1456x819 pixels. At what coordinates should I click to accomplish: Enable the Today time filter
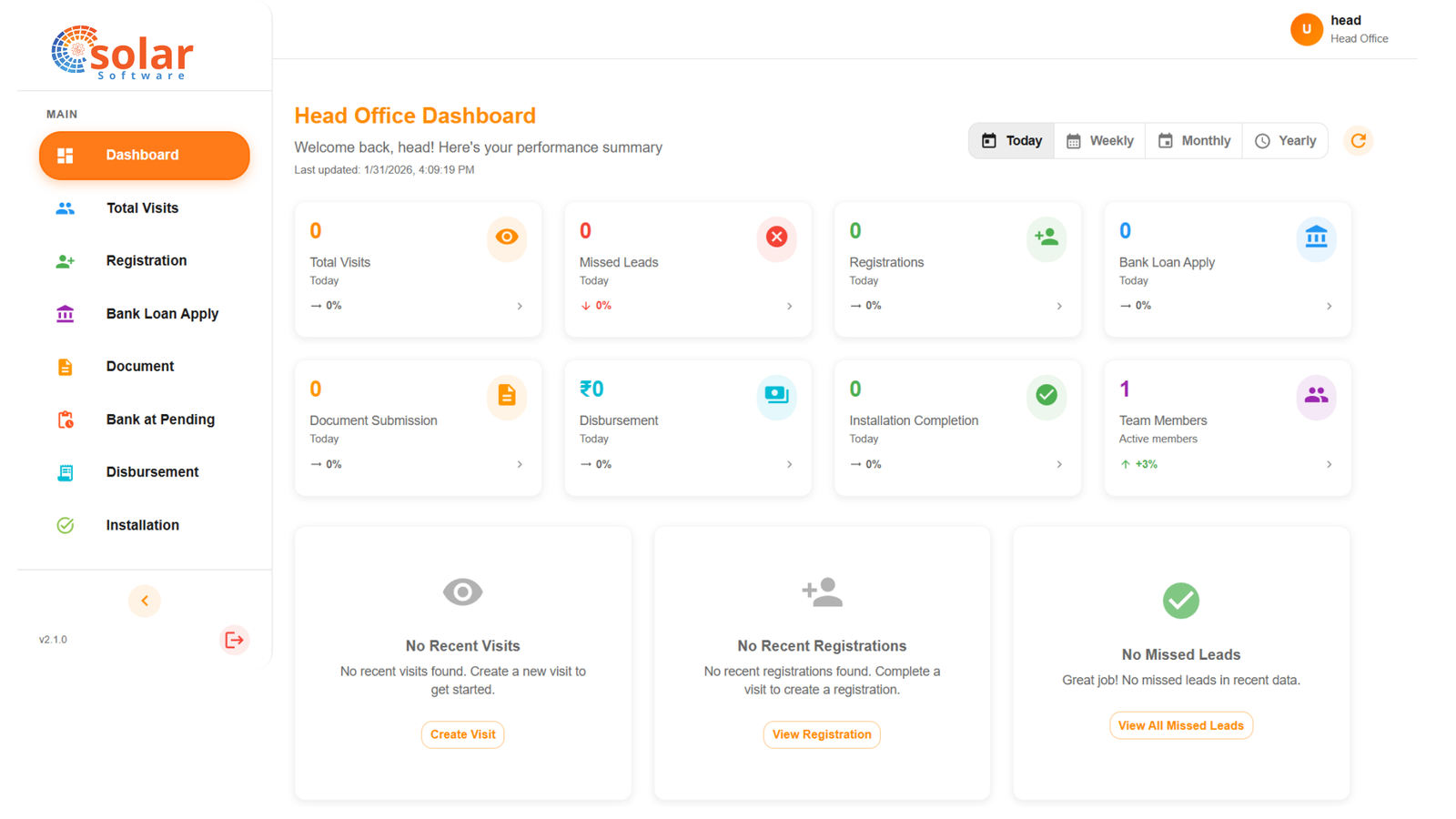[1010, 140]
